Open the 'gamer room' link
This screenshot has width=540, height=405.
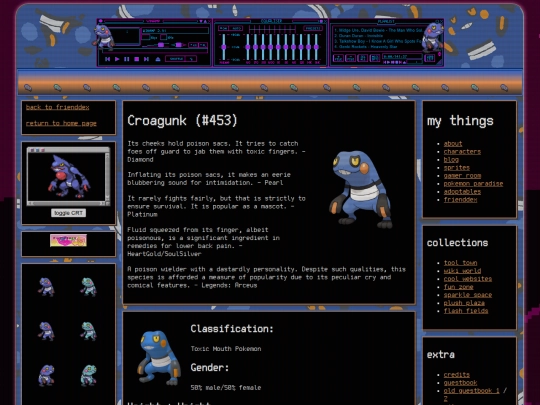462,176
